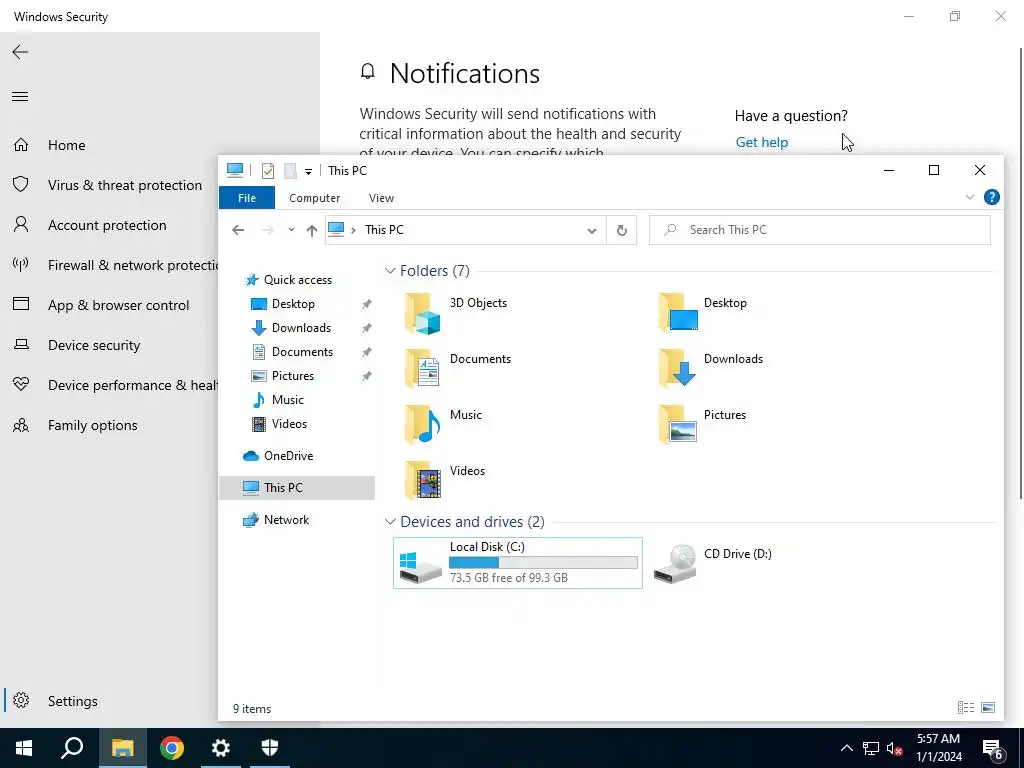Open address bar history dropdown

tap(592, 231)
